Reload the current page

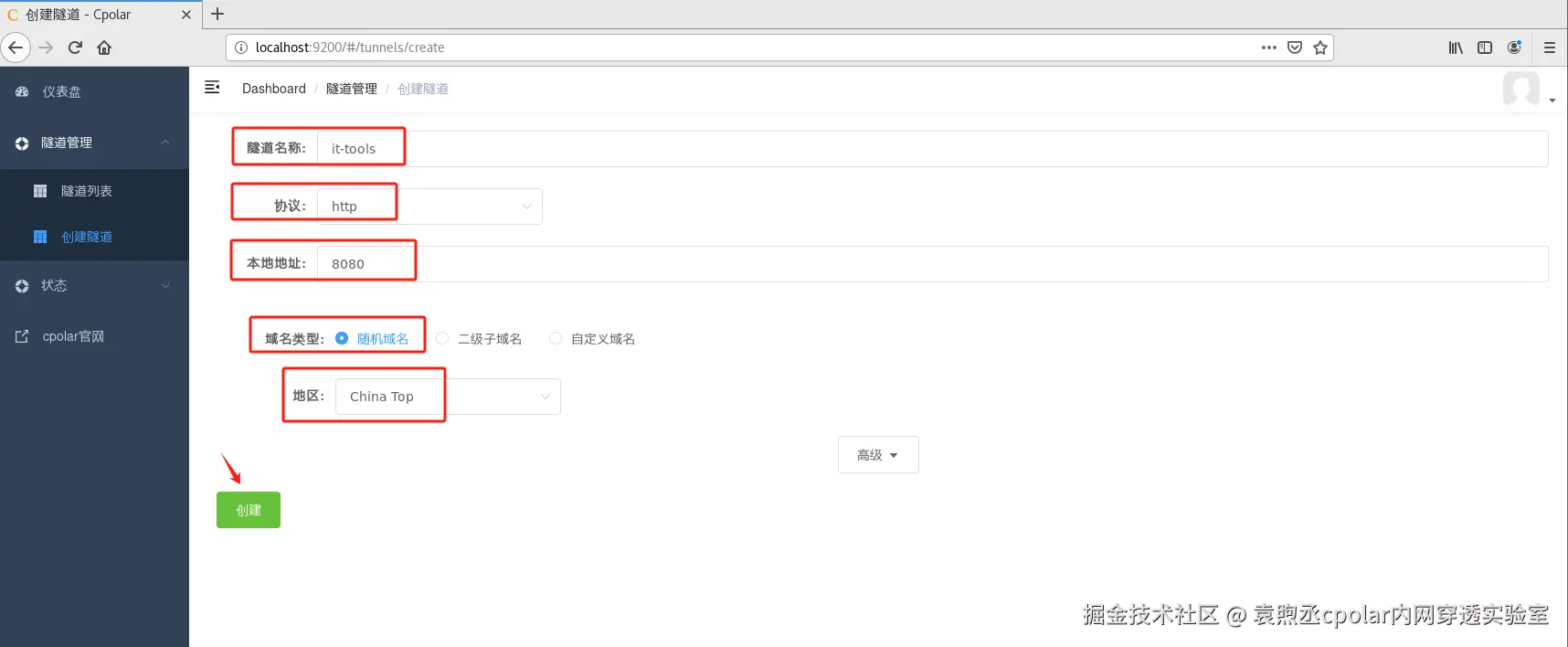pos(76,48)
